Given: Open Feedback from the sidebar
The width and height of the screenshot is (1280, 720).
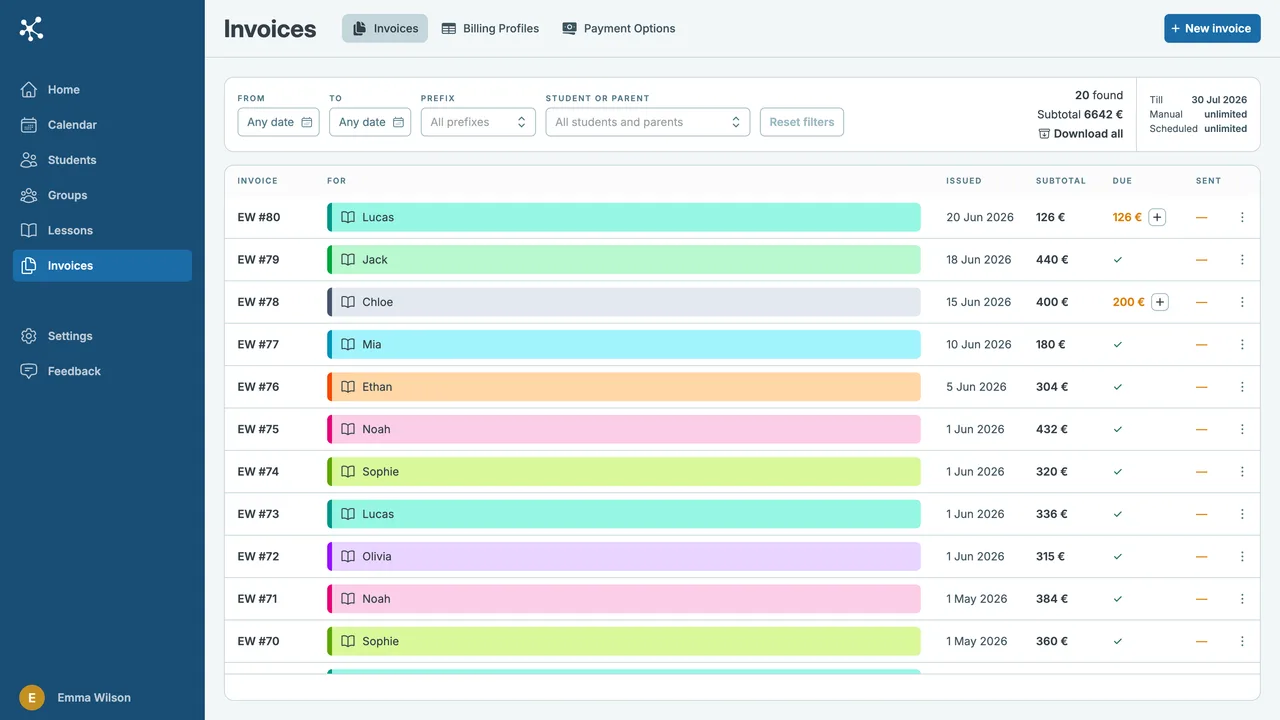Looking at the screenshot, I should click(x=102, y=371).
